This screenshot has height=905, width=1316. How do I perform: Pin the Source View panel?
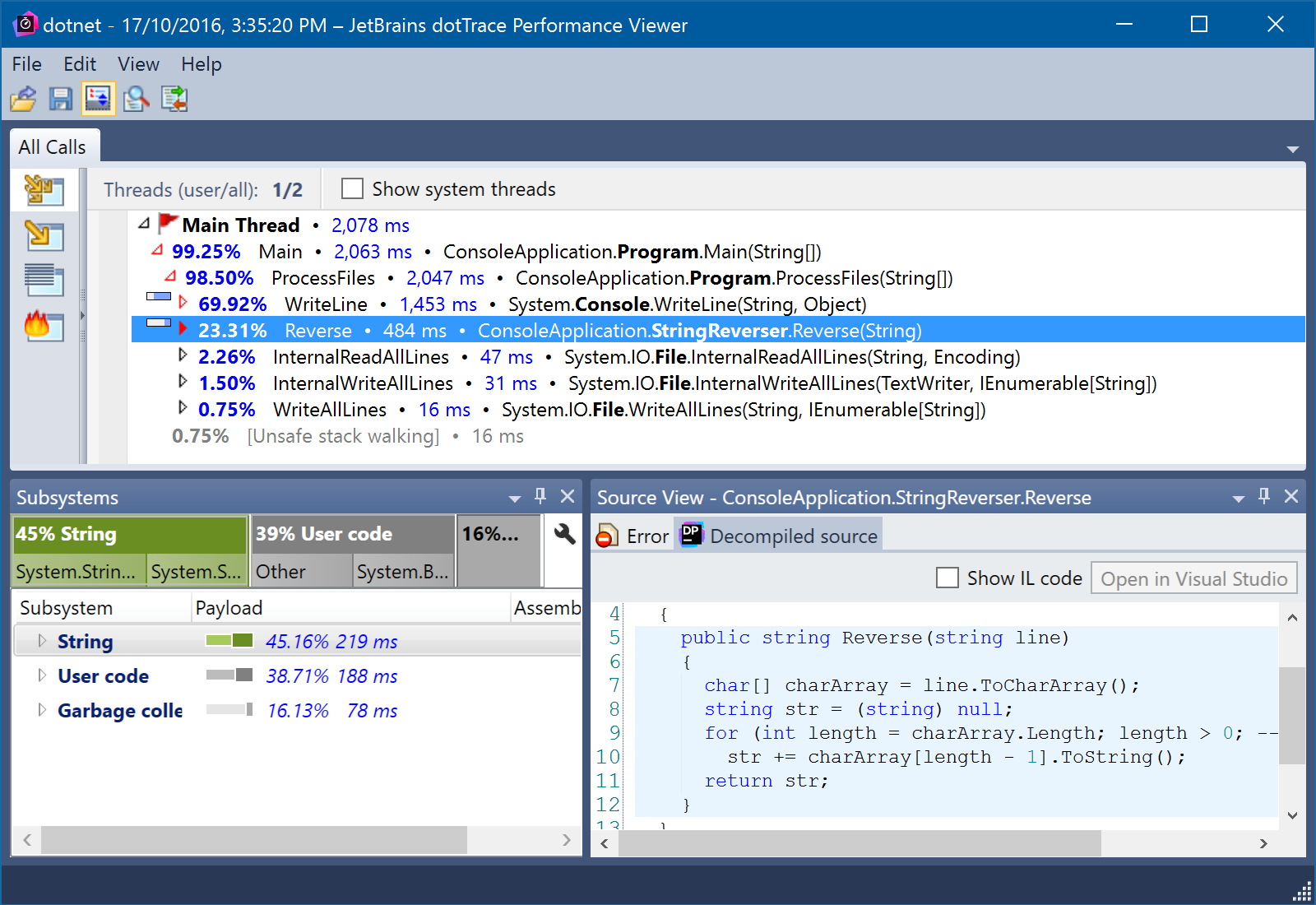coord(1264,496)
